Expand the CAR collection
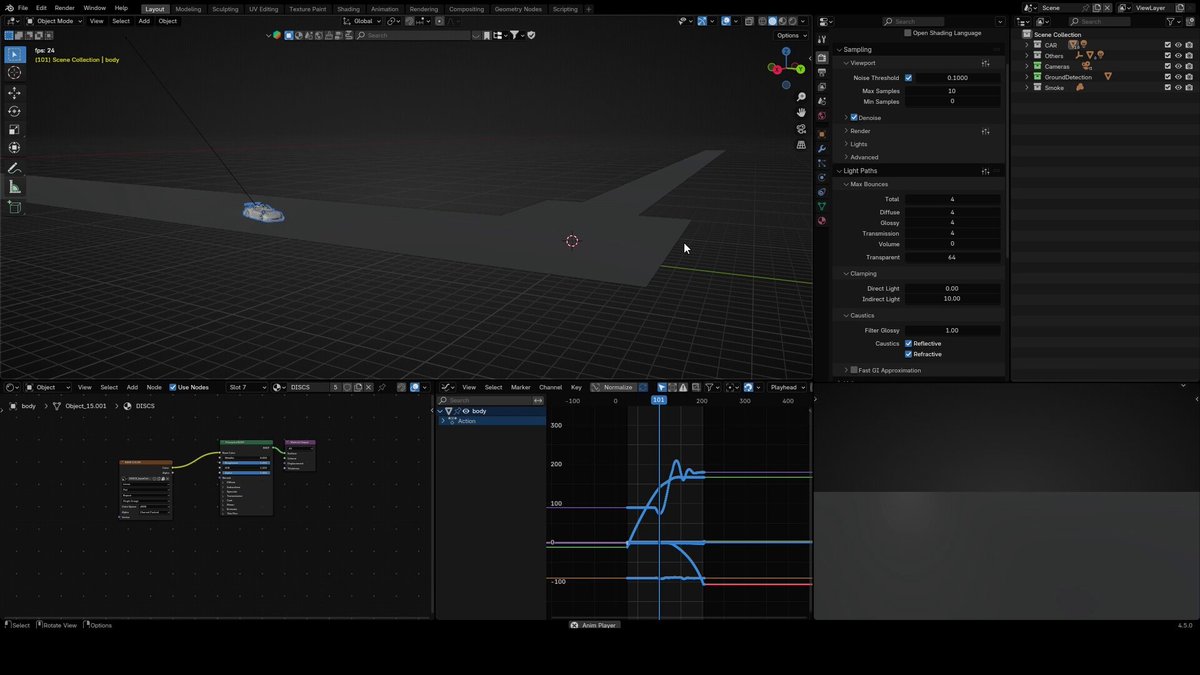 (x=1026, y=45)
